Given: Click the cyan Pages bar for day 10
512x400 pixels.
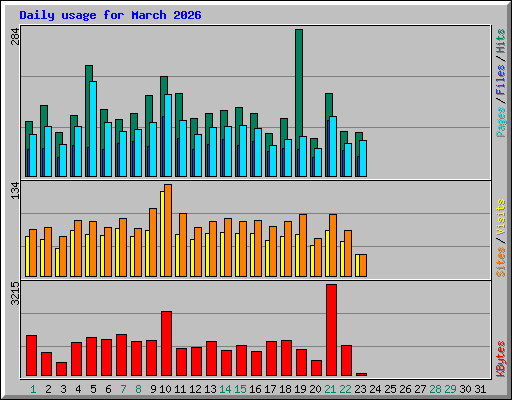Looking at the screenshot, I should point(168,135).
